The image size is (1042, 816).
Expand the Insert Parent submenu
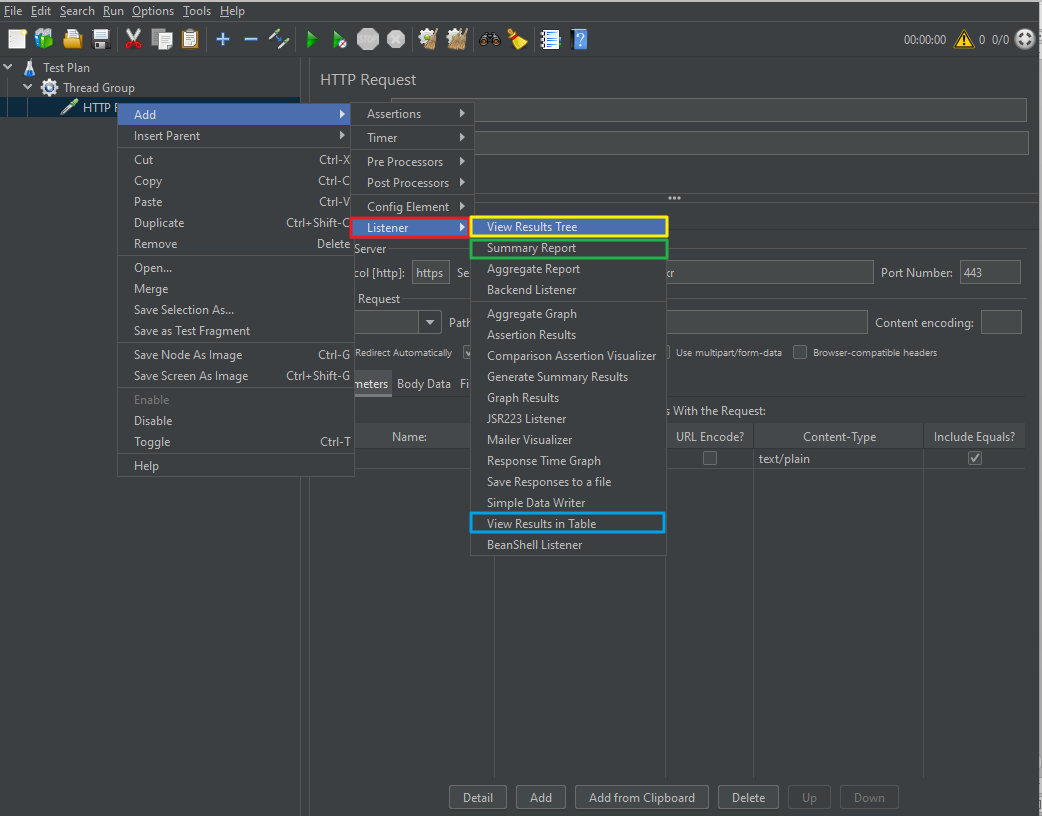235,136
